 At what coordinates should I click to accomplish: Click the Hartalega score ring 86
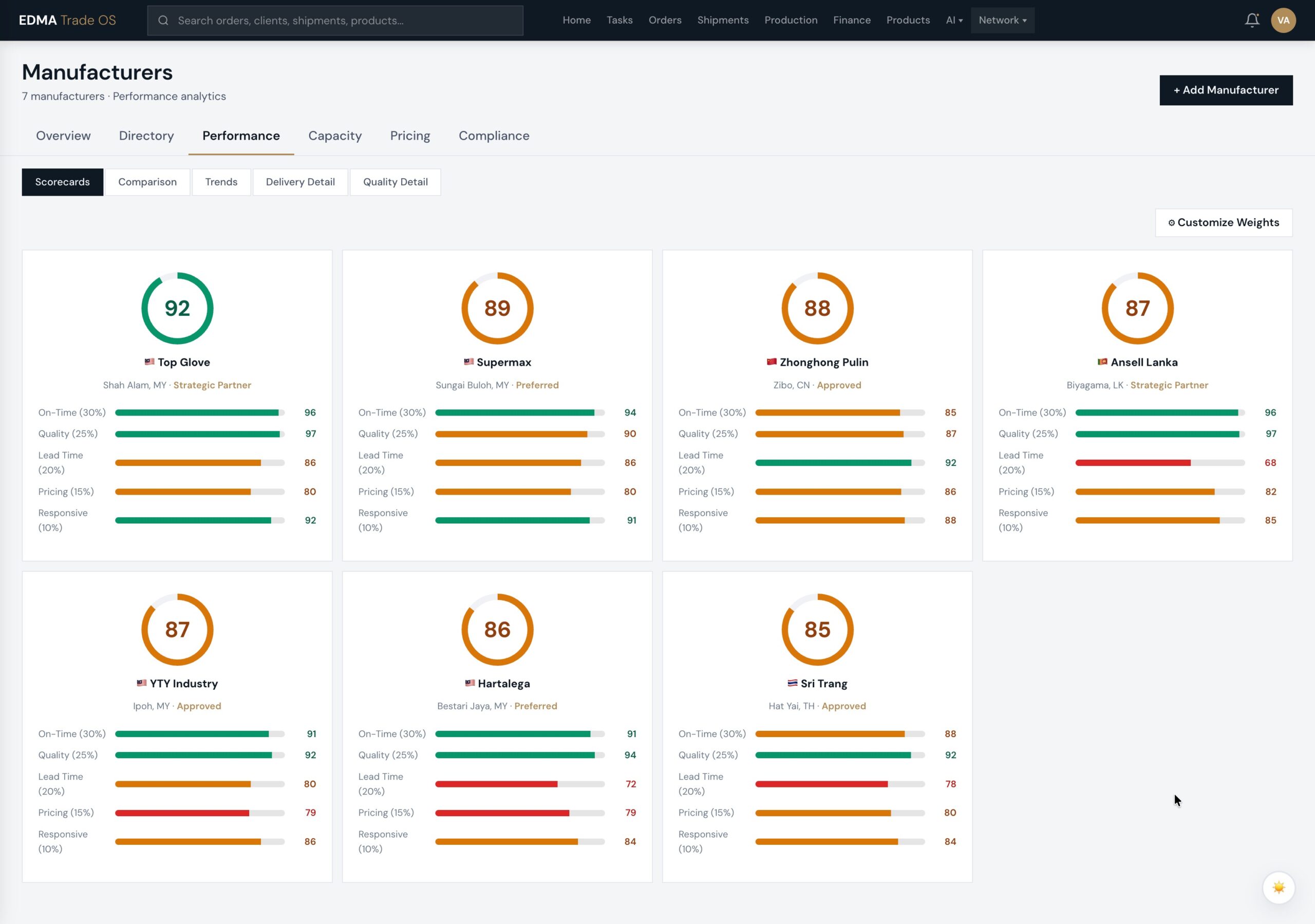coord(497,630)
